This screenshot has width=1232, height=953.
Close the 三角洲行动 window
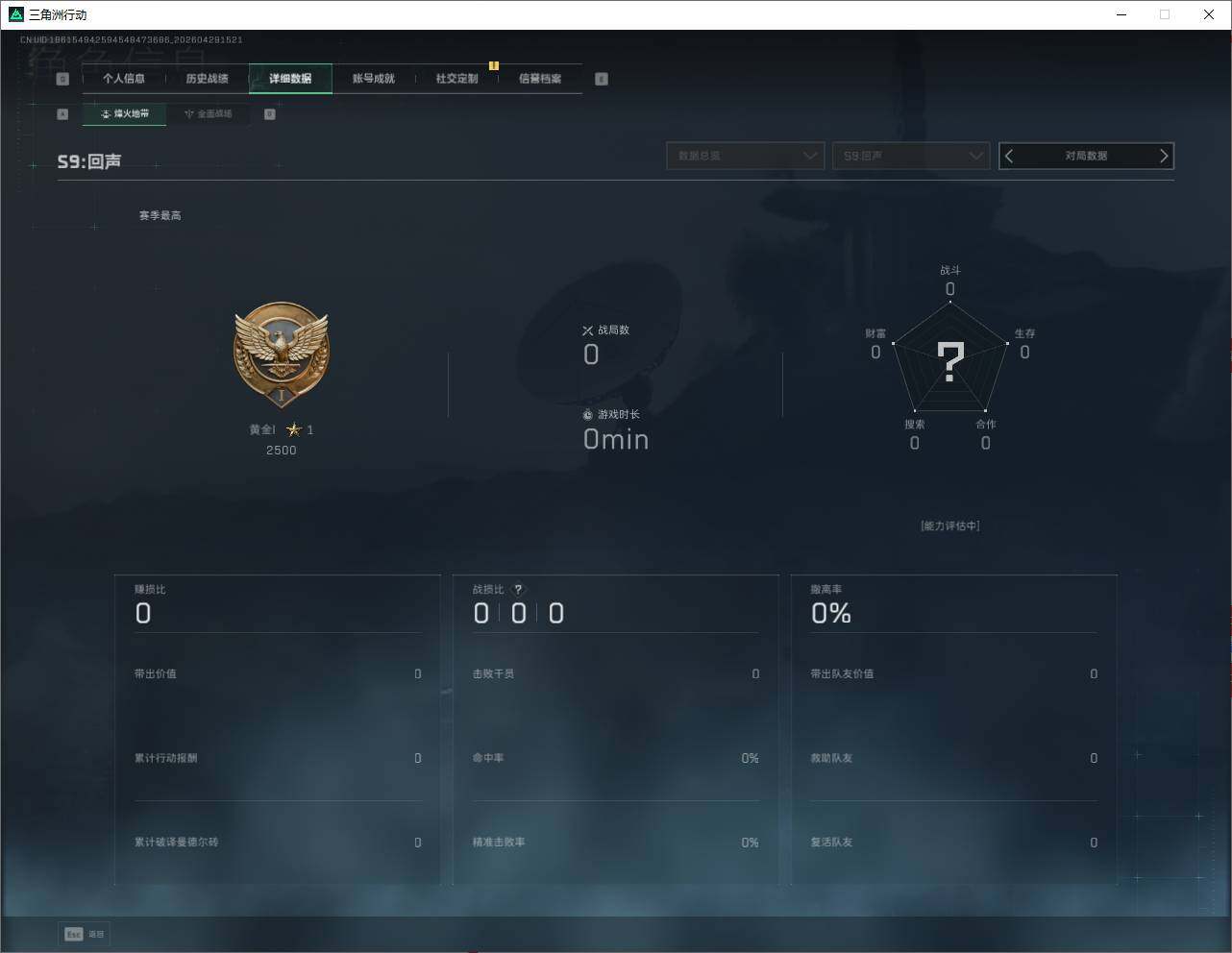tap(1209, 14)
